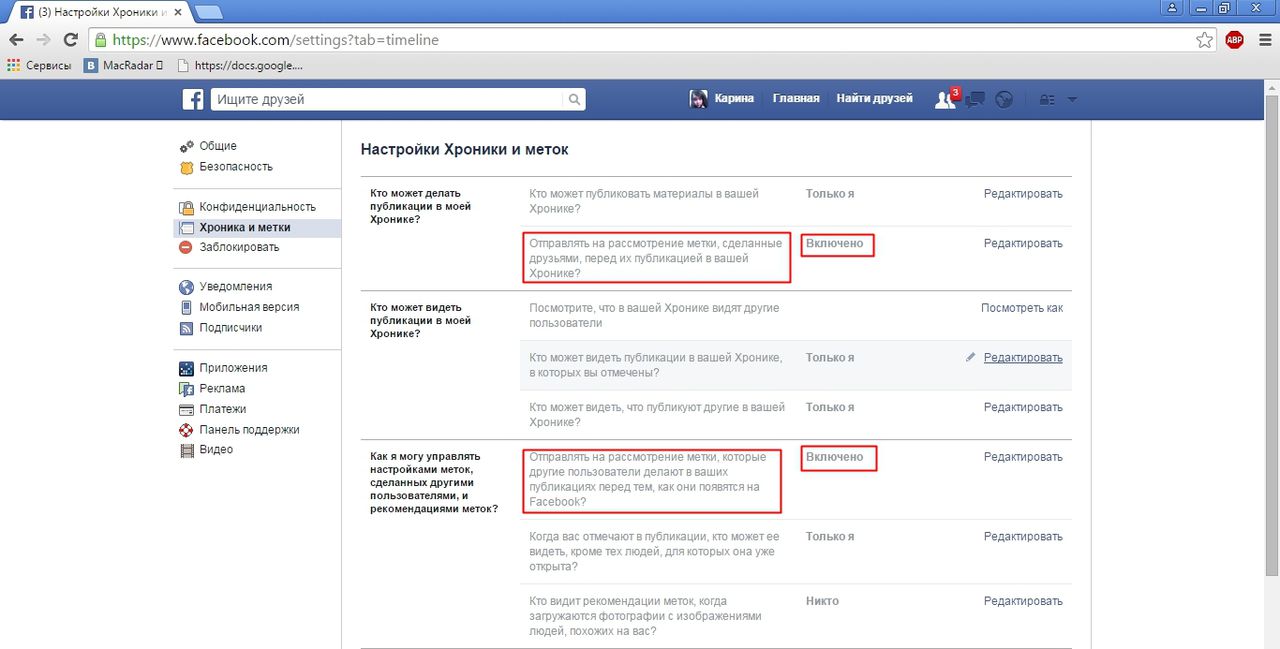This screenshot has height=649, width=1280.
Task: Bookmark page with star icon
Action: (1205, 40)
